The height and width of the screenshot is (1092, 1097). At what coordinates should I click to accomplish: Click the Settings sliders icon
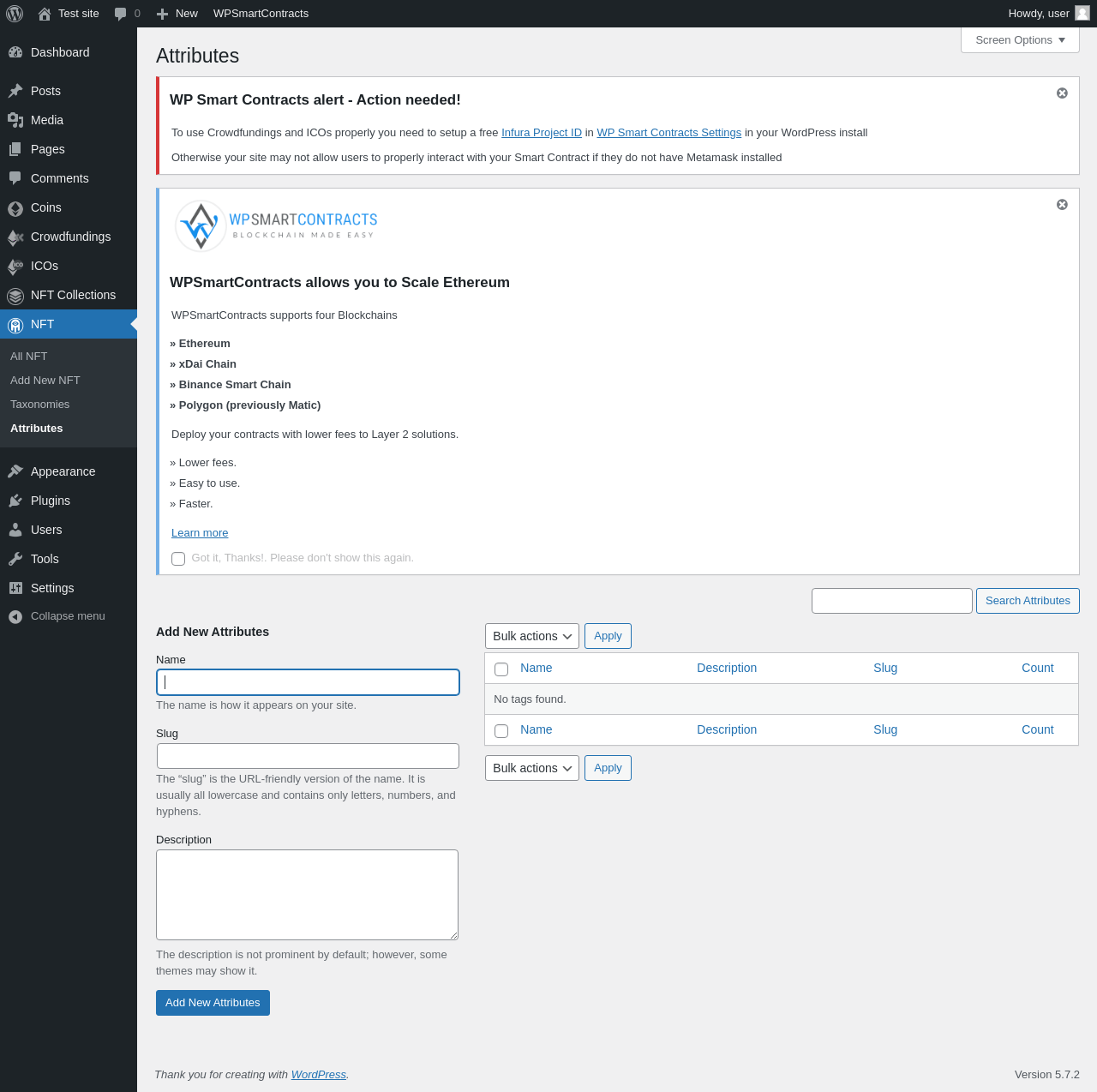pos(15,588)
